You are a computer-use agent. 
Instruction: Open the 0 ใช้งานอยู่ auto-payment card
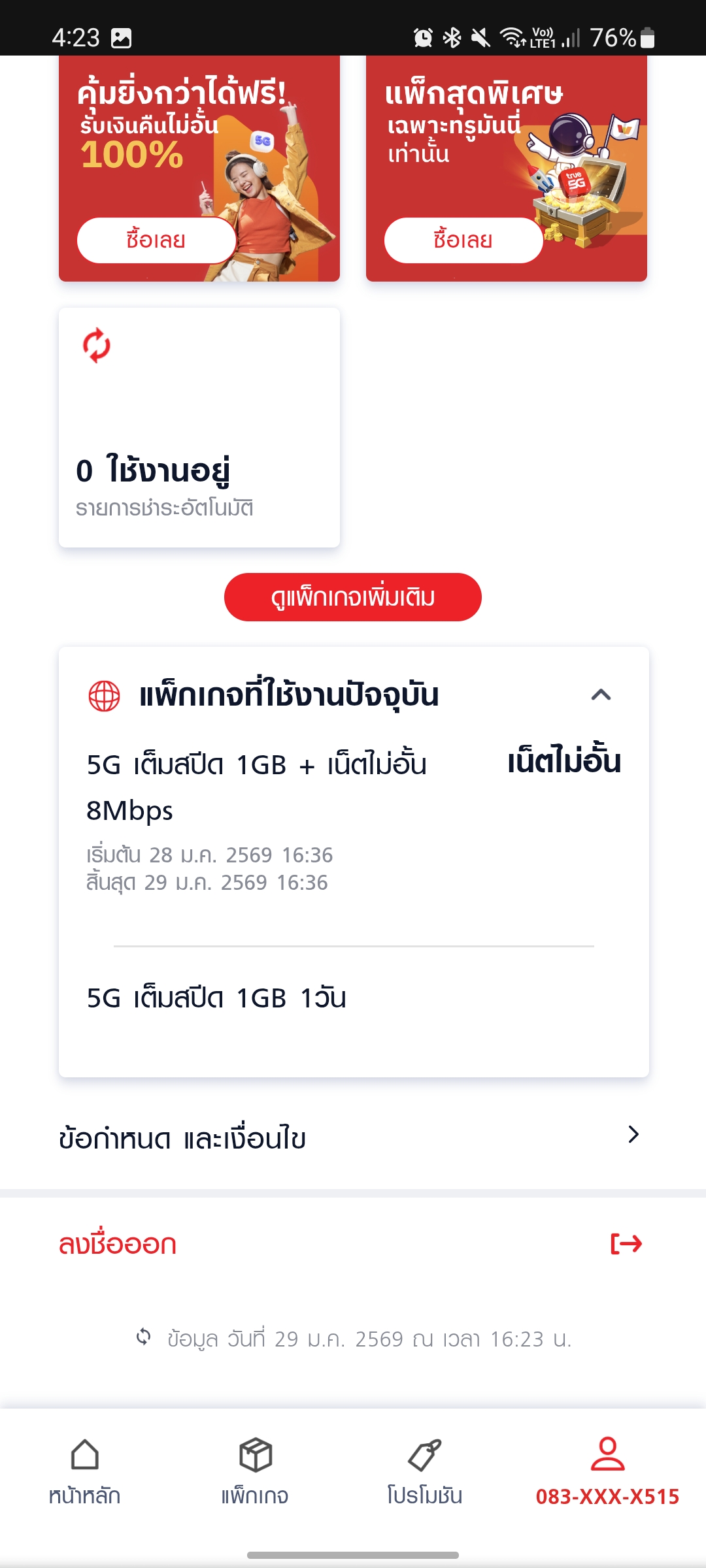[199, 427]
